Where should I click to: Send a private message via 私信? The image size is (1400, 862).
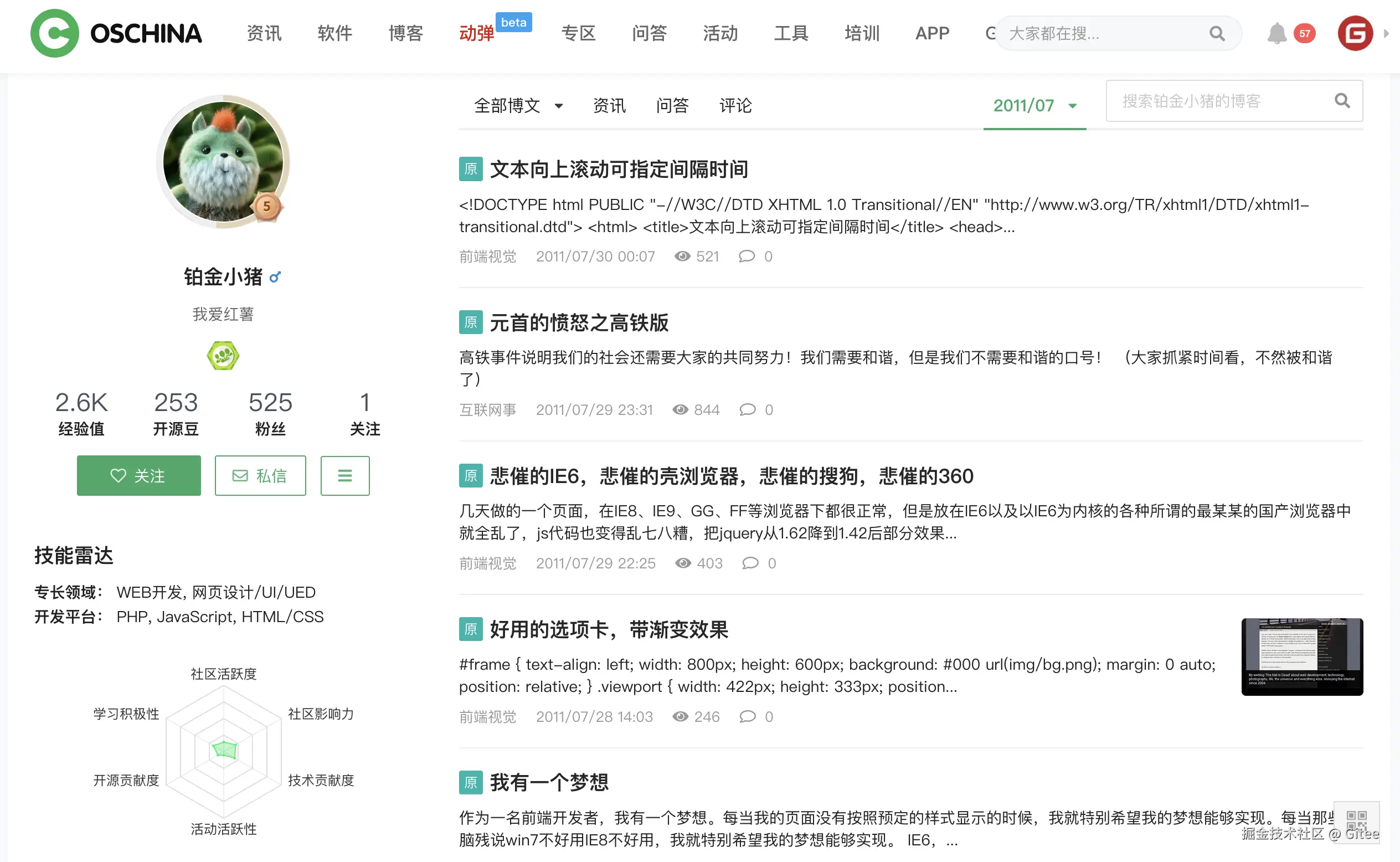(260, 475)
